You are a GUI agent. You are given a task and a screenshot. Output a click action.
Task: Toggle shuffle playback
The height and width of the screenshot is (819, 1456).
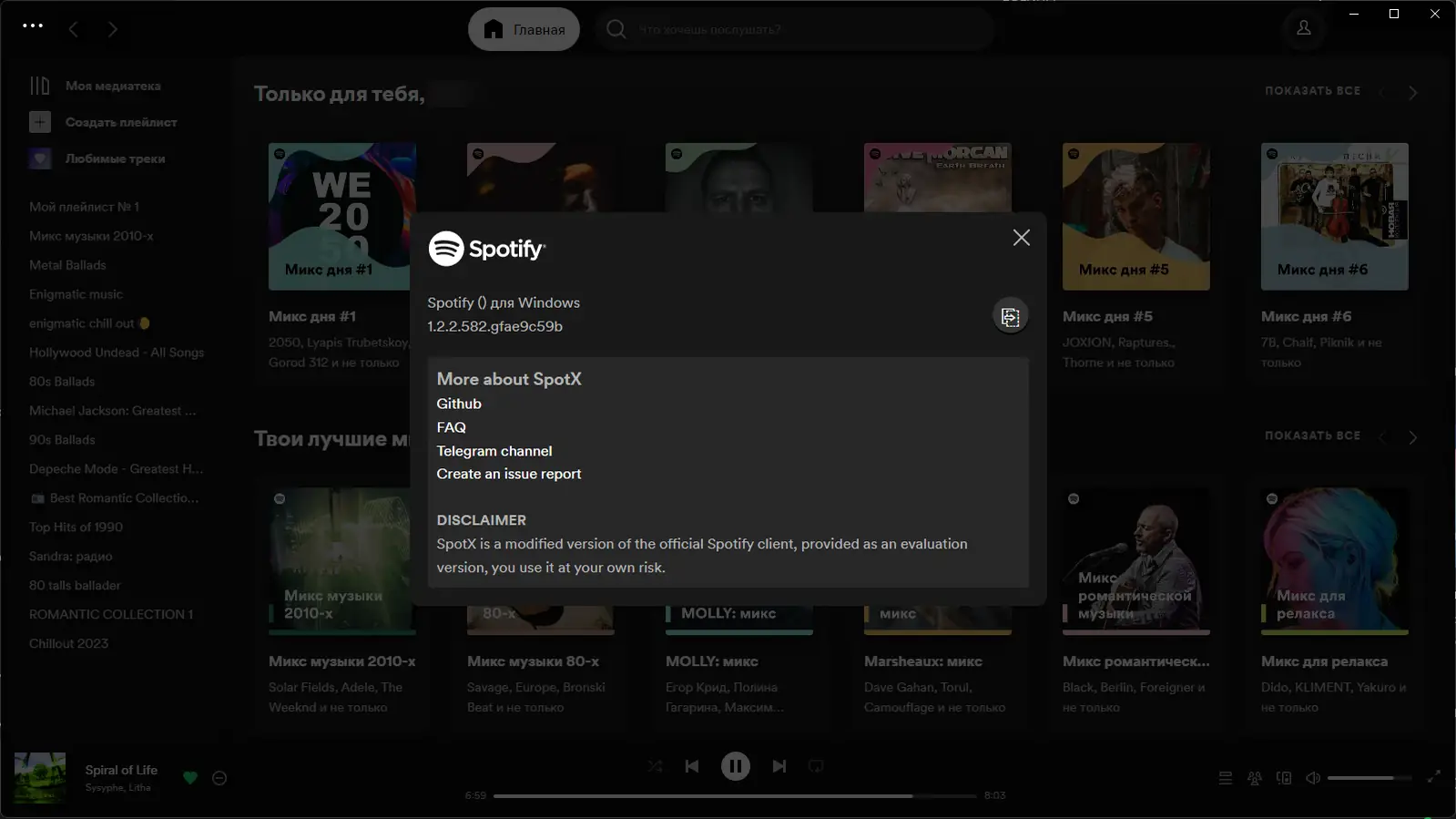[655, 767]
